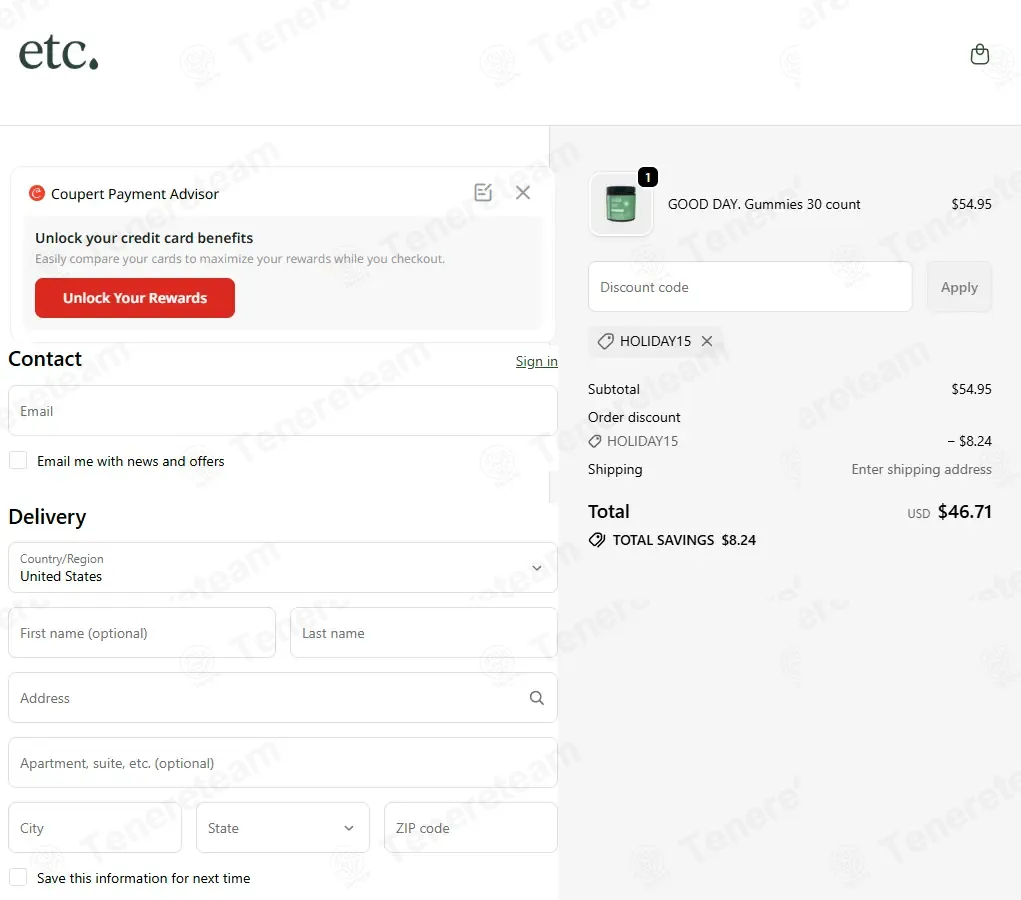Expand the Country/Region dropdown
This screenshot has width=1021, height=900.
283,568
